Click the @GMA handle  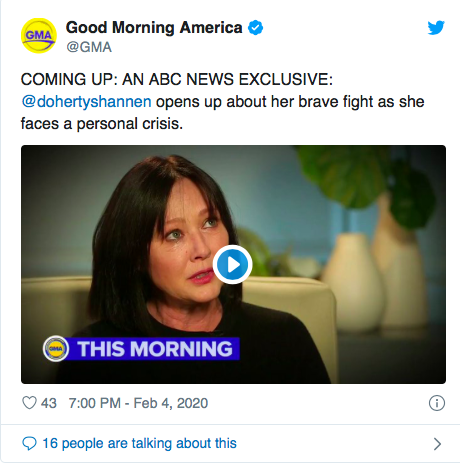point(89,47)
